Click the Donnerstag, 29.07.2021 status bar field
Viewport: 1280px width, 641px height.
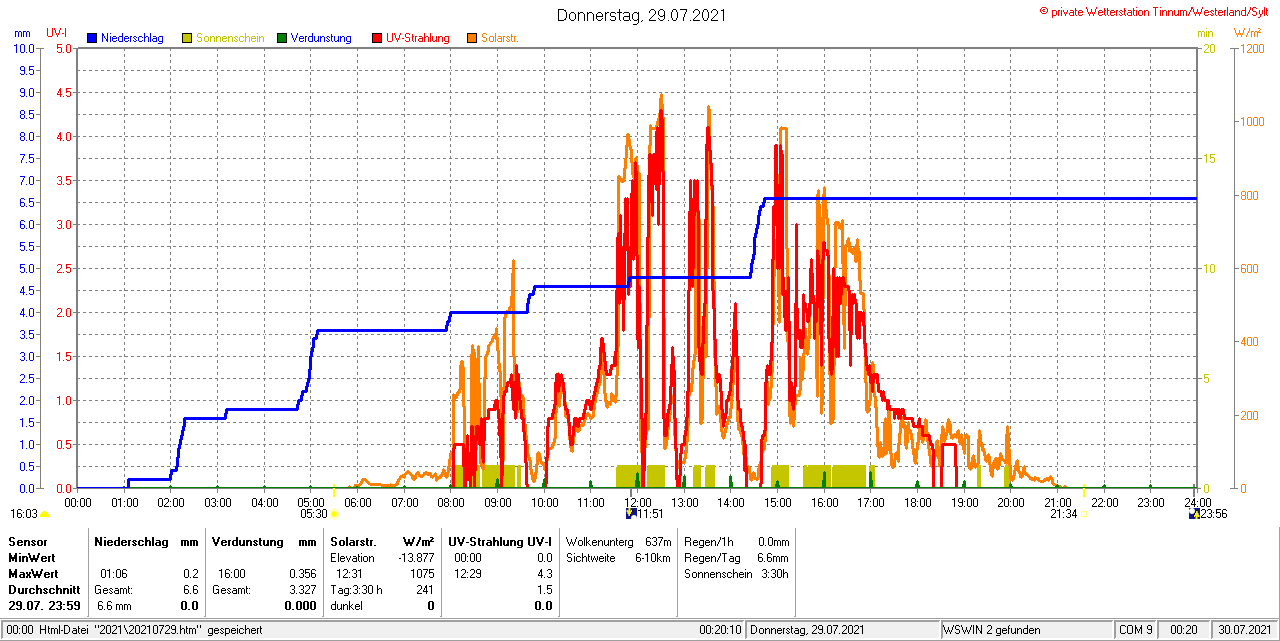coord(843,630)
